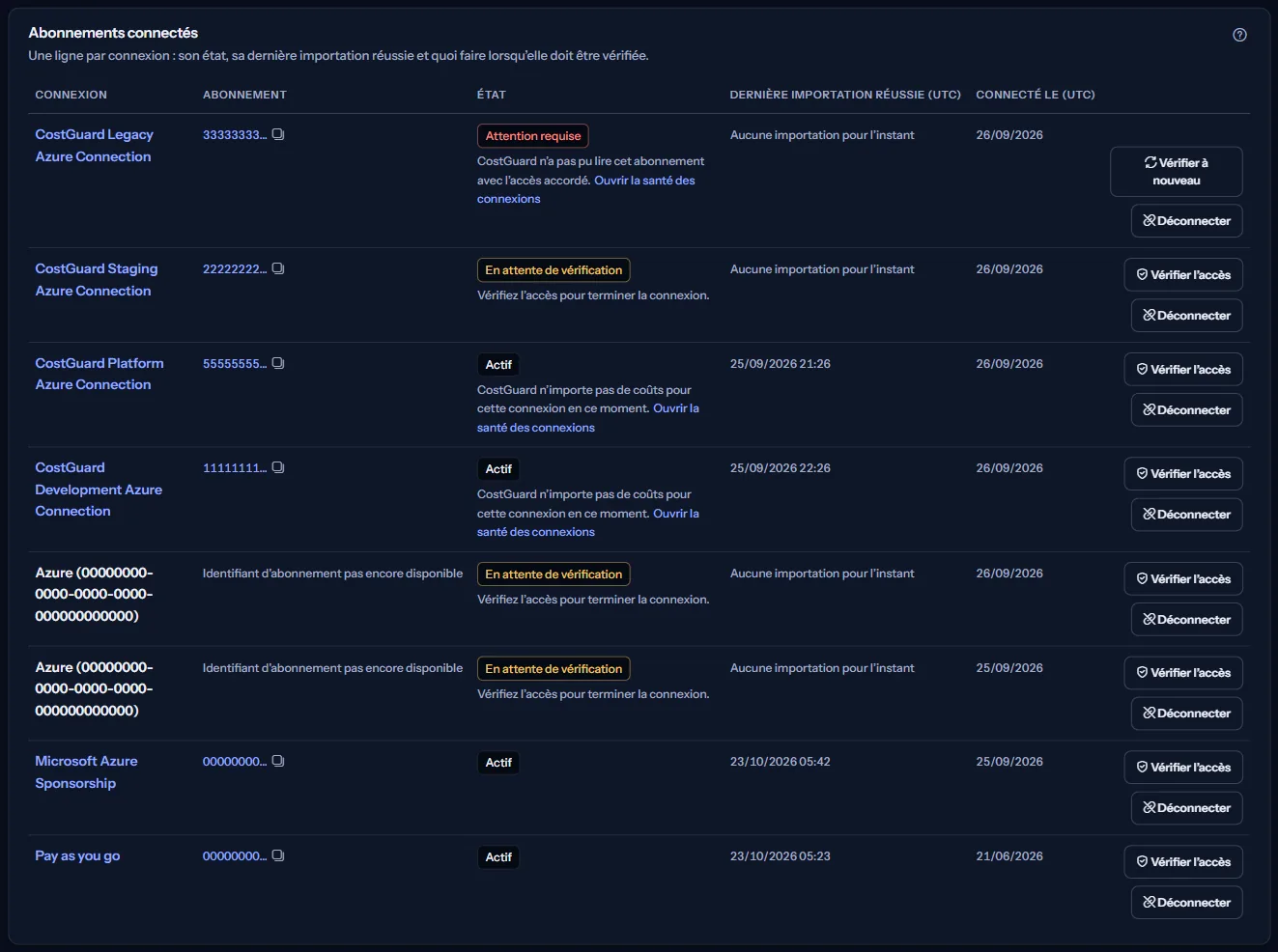Image resolution: width=1278 pixels, height=952 pixels.
Task: Click the Attention requise status badge
Action: [x=533, y=136]
